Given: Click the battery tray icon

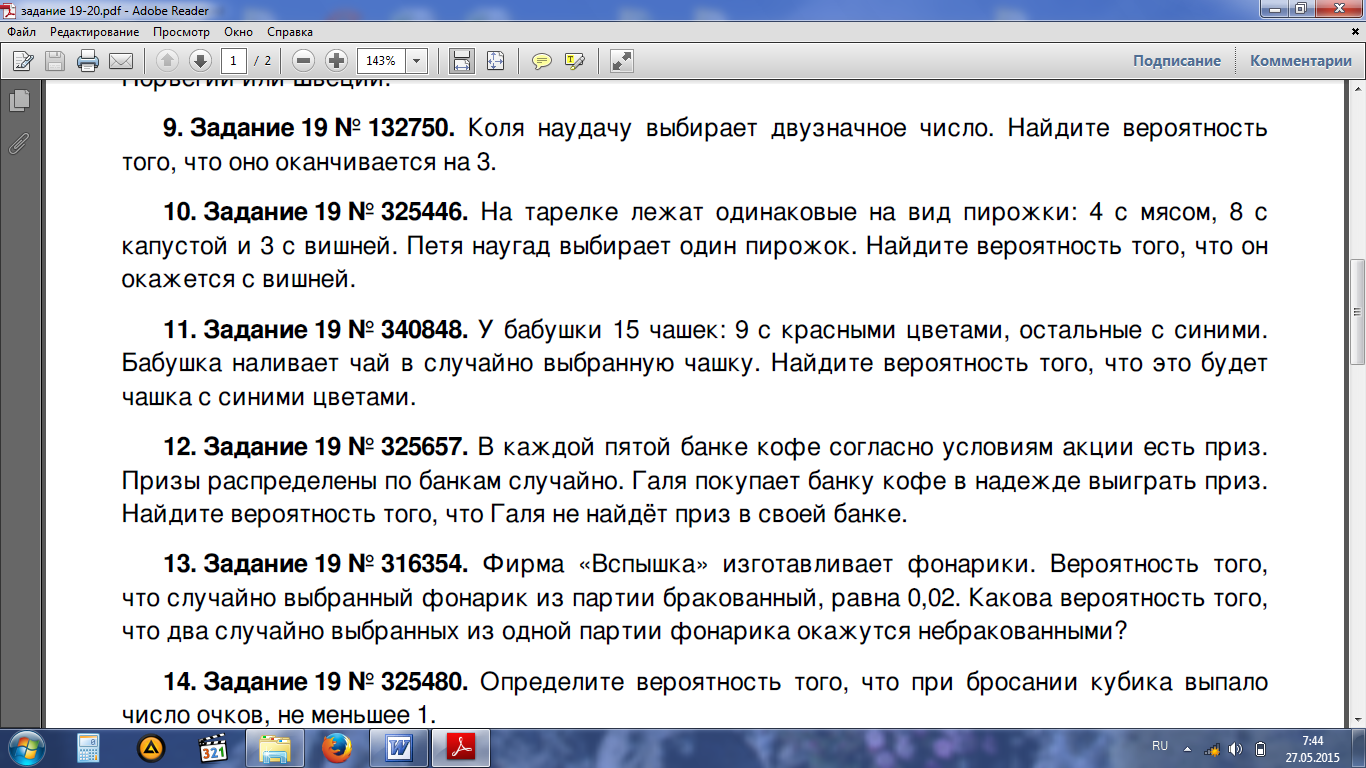Looking at the screenshot, I should [1260, 748].
